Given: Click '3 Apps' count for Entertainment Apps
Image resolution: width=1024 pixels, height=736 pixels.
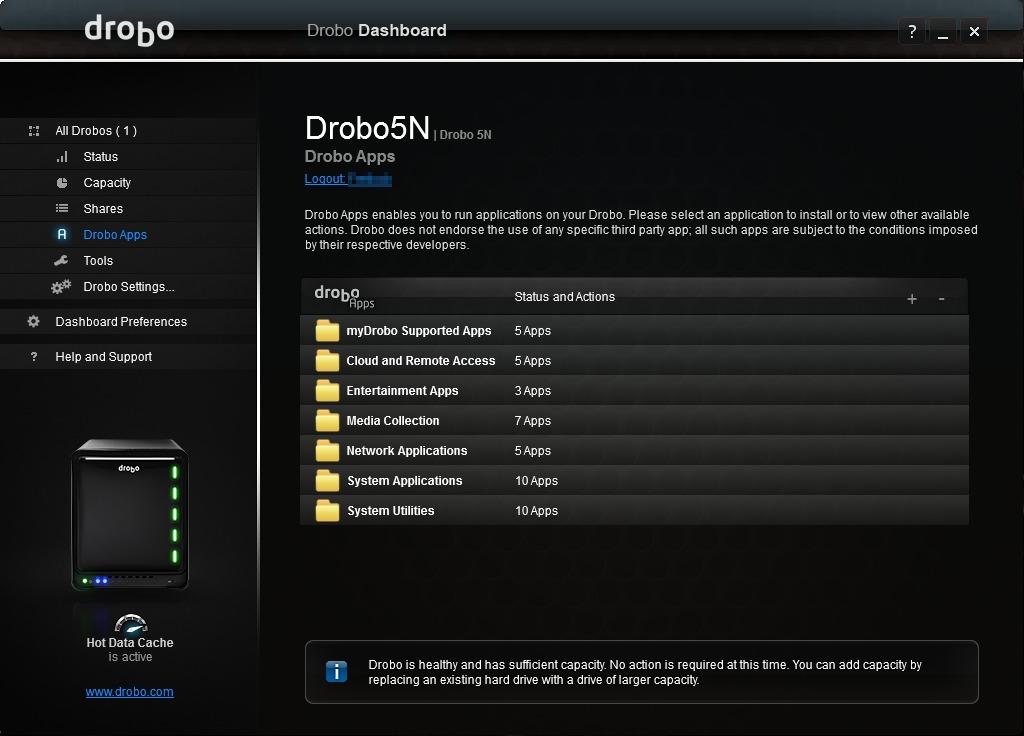Looking at the screenshot, I should coord(532,391).
